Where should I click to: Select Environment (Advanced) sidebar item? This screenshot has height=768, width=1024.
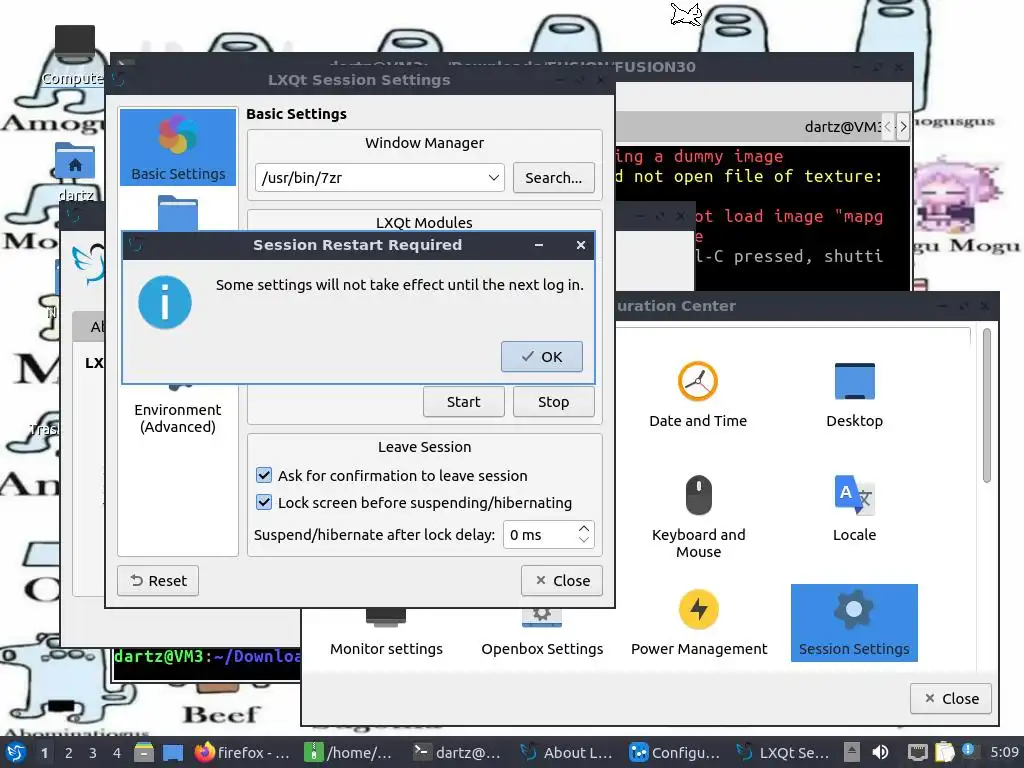pos(178,418)
